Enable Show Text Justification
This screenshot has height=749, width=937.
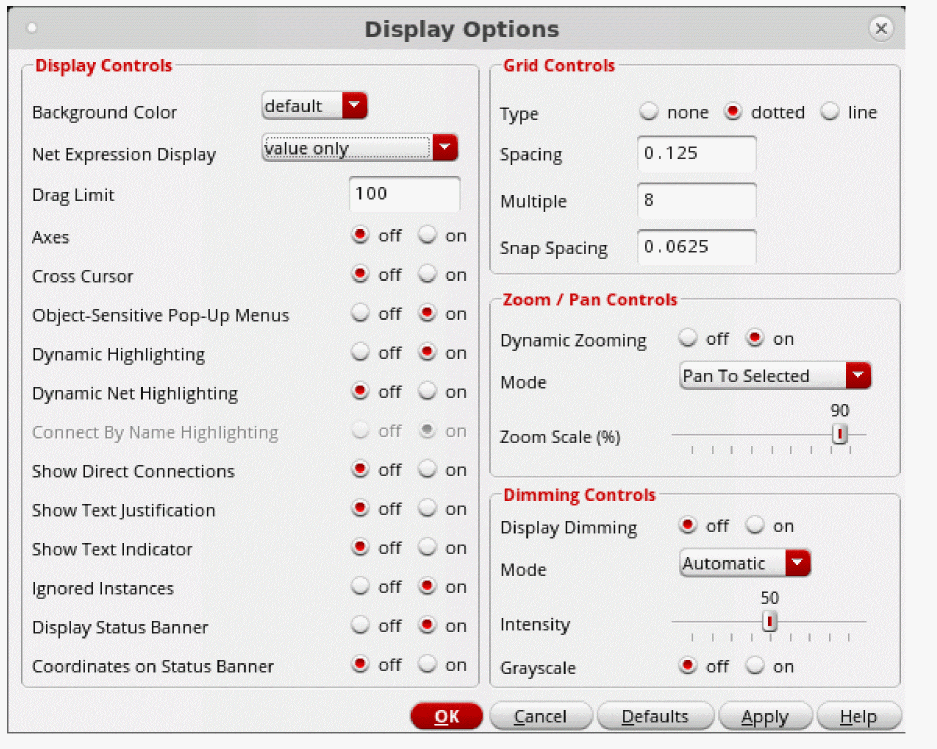[x=427, y=509]
